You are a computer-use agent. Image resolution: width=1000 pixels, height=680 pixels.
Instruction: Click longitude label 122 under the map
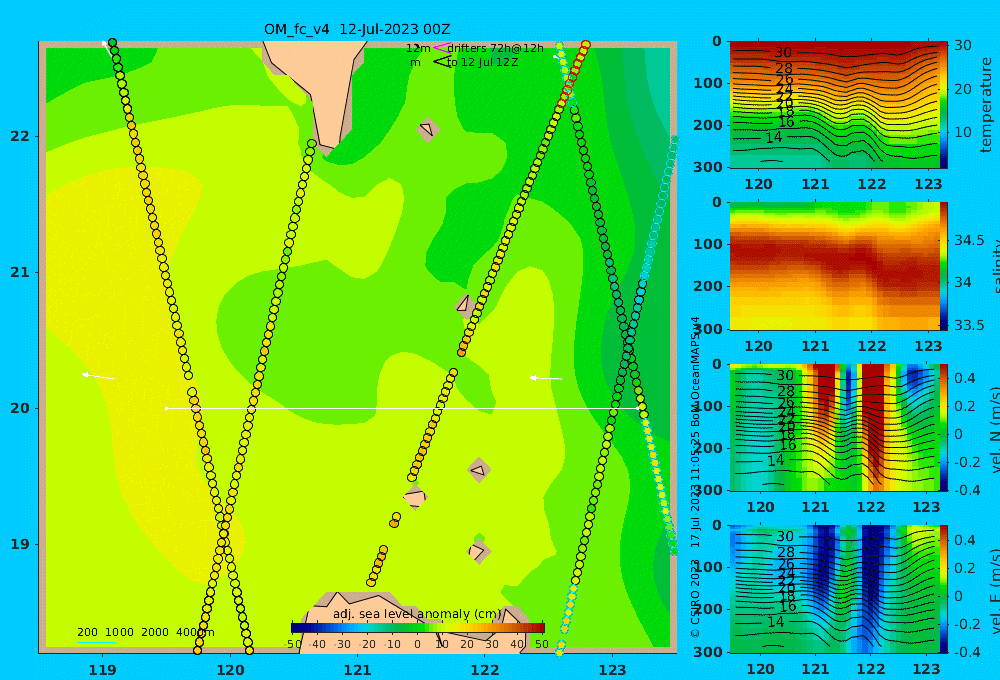click(485, 670)
